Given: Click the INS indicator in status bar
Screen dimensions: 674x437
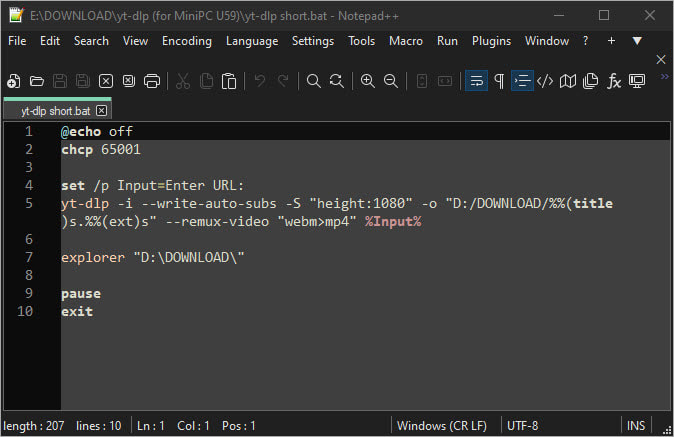Looking at the screenshot, I should 636,426.
